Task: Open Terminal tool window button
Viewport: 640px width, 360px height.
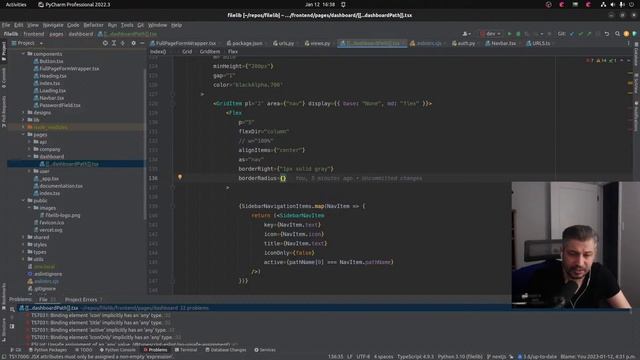Action: pyautogui.click(x=186, y=350)
